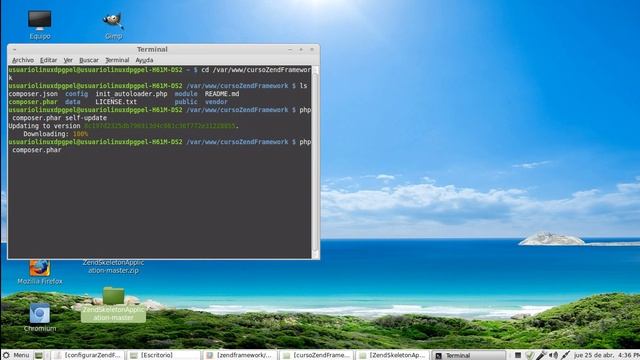Click LICENSE.txt in the terminal output

pyautogui.click(x=116, y=102)
